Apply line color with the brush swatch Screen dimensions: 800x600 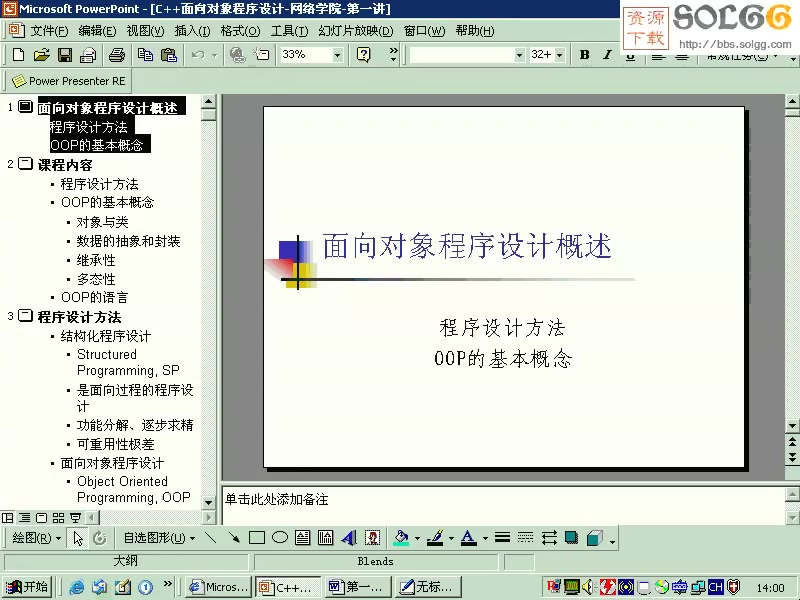tap(435, 538)
